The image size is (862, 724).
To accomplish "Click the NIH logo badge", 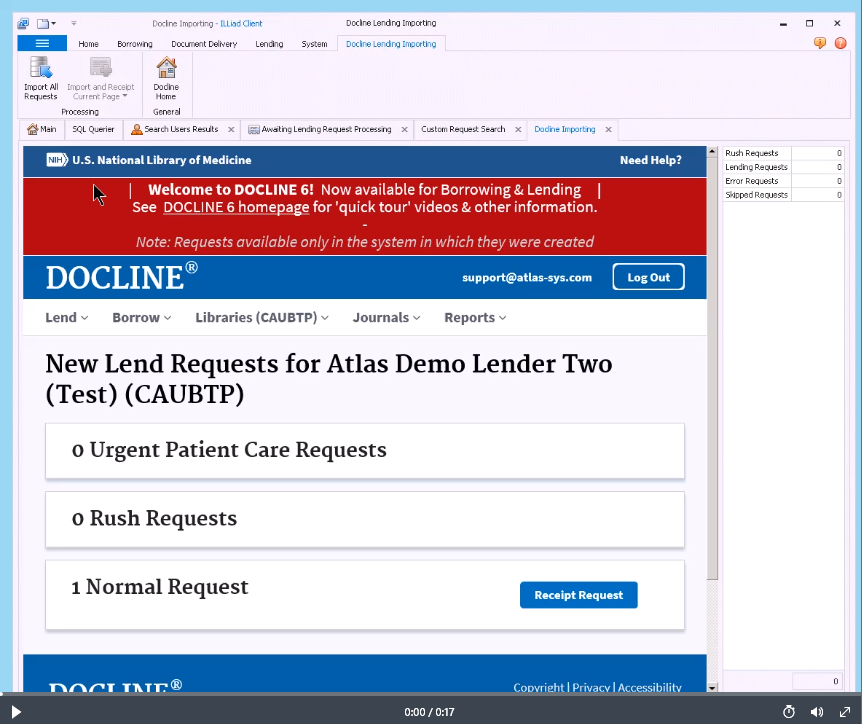I will click(57, 160).
